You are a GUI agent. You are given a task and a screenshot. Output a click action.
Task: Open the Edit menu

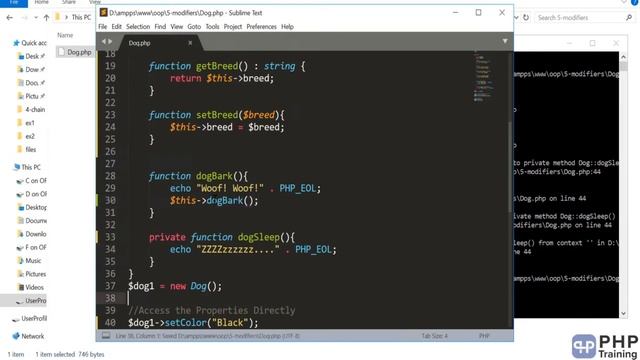tap(116, 27)
